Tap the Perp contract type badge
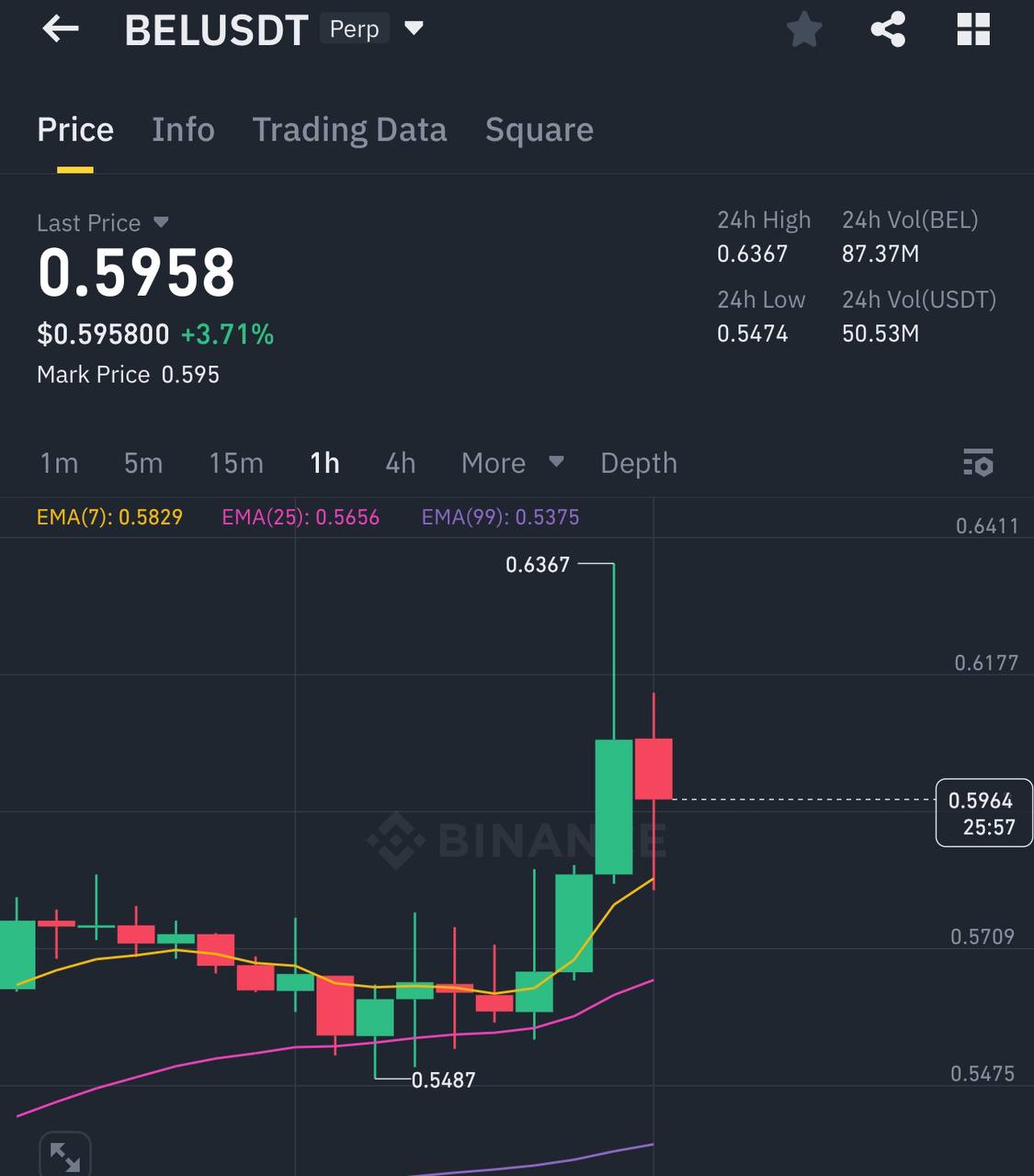Screen dimensions: 1034x1176 tap(354, 28)
